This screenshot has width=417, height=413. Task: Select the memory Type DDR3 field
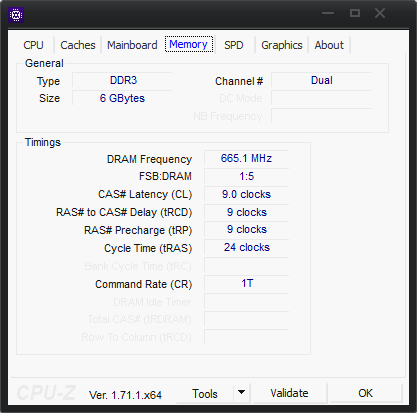pos(122,81)
